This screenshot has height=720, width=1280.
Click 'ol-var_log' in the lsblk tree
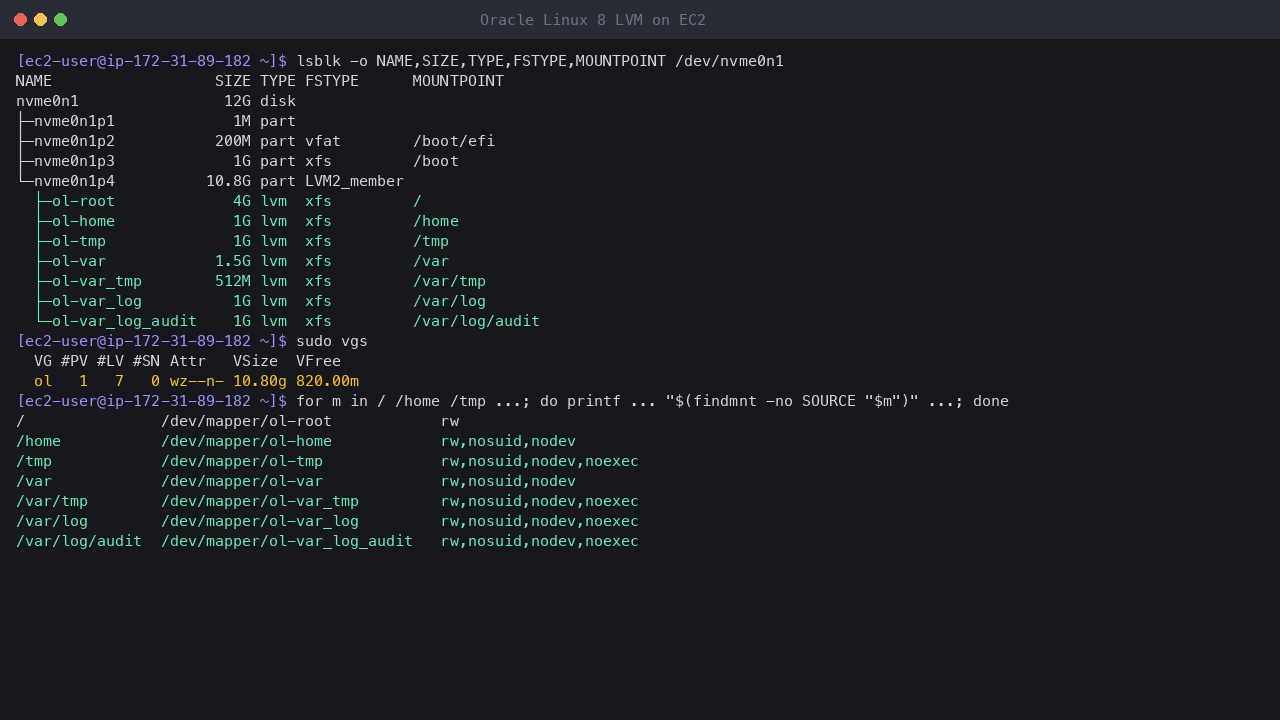click(97, 301)
